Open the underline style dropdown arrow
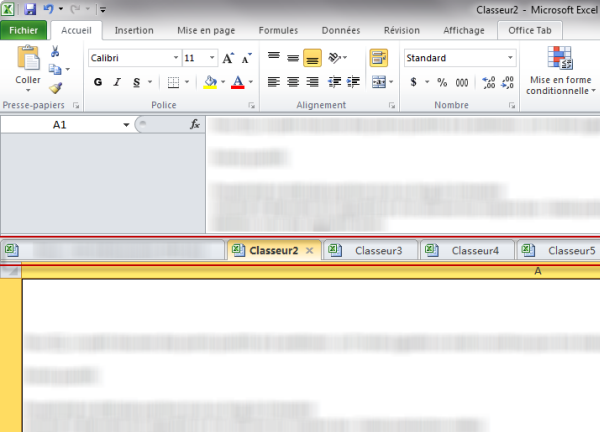The height and width of the screenshot is (432, 600). [x=150, y=82]
